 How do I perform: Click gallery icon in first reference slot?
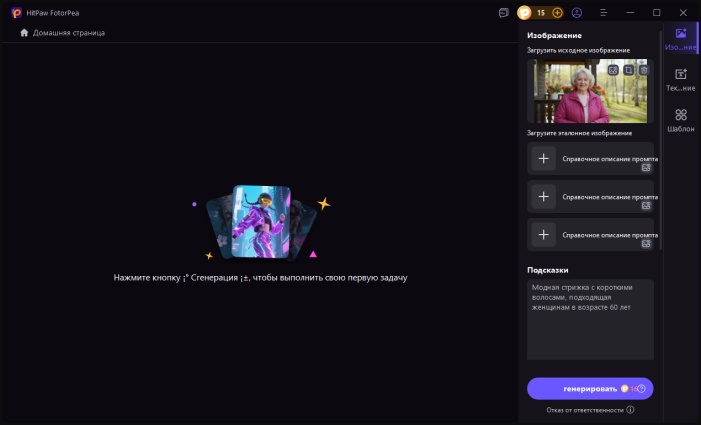click(646, 168)
